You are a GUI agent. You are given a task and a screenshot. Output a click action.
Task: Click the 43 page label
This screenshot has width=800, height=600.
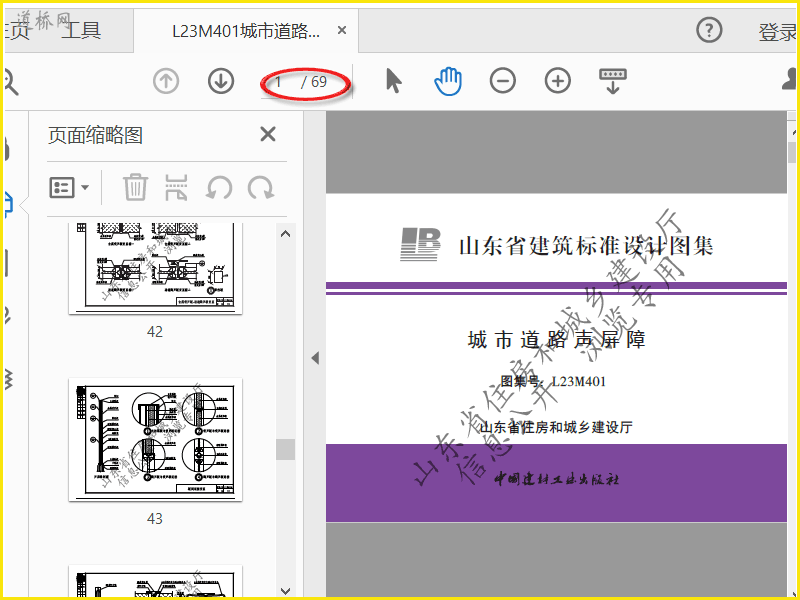pos(155,519)
